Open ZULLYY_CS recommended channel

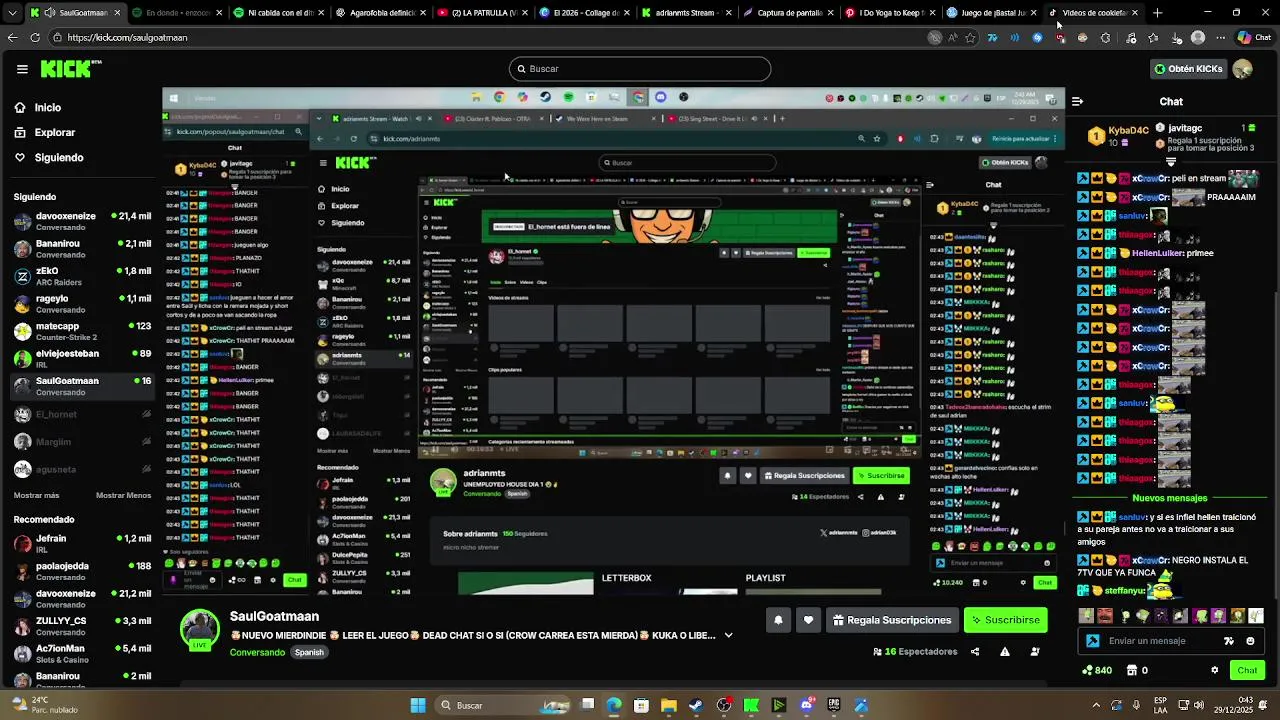tap(82, 626)
